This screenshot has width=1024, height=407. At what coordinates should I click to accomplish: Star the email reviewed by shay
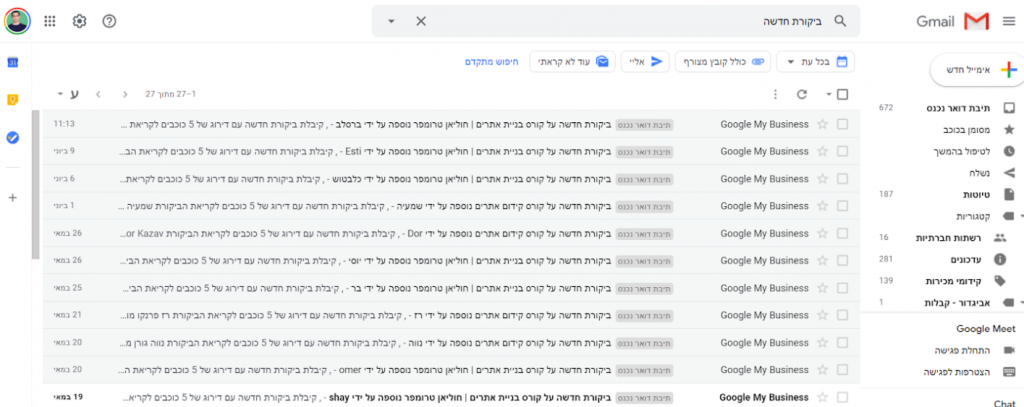pos(822,397)
